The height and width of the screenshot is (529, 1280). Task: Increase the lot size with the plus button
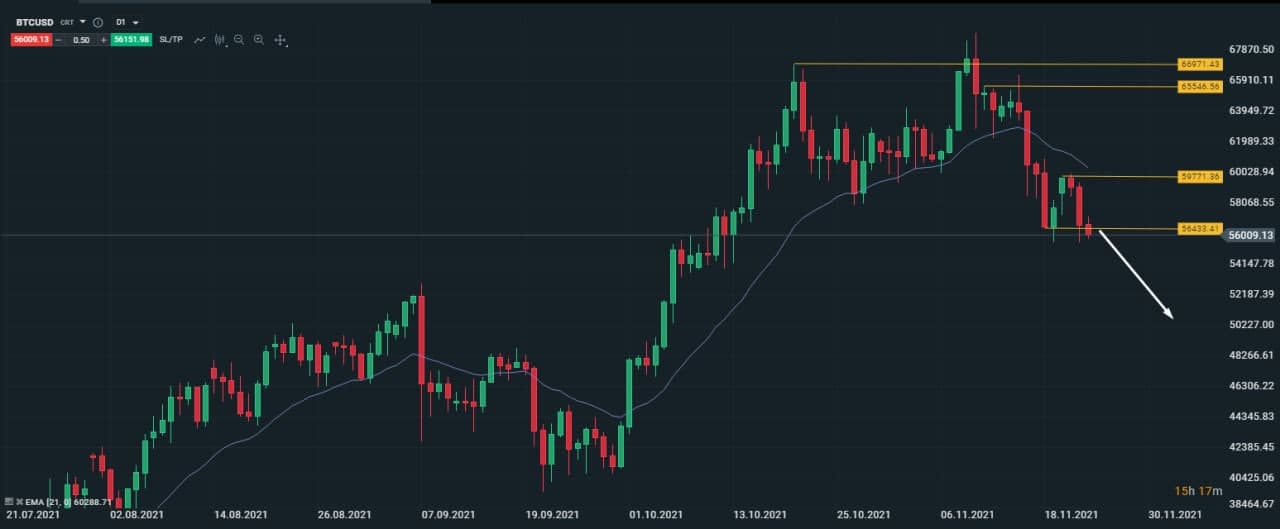click(103, 40)
